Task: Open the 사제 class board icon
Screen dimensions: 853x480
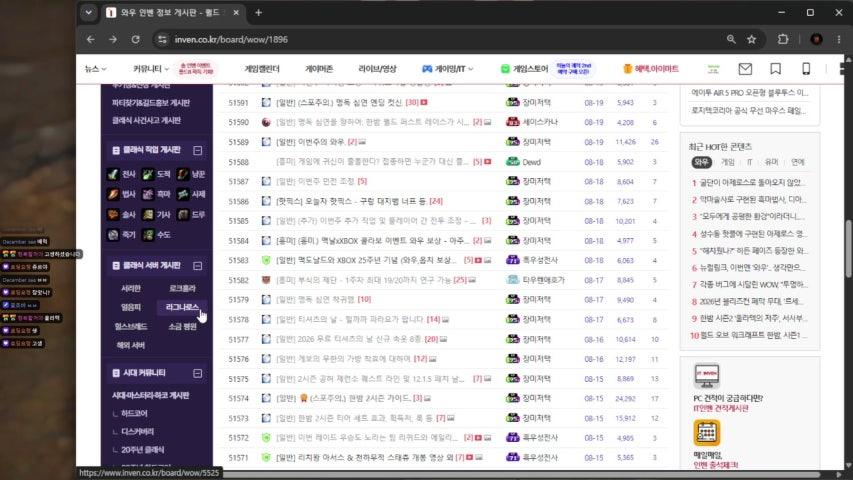Action: coord(183,194)
